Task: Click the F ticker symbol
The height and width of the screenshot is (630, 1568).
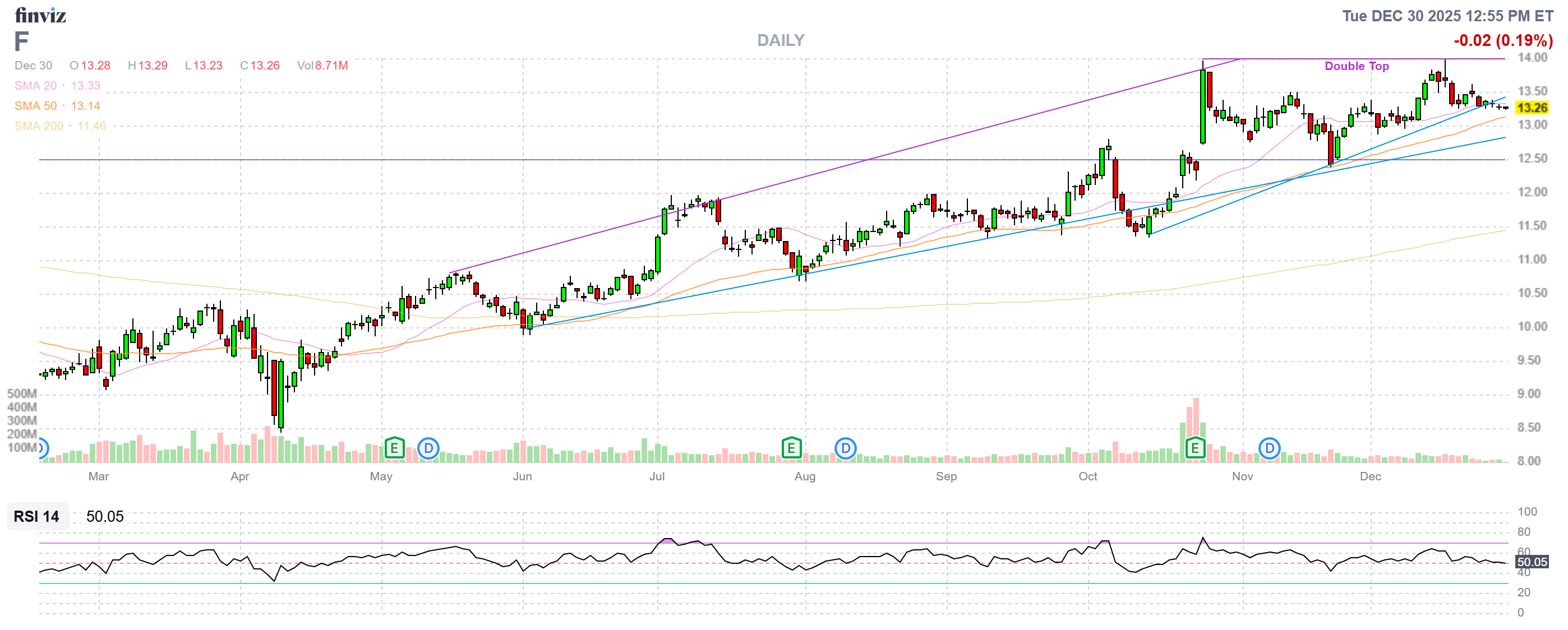Action: pyautogui.click(x=21, y=41)
